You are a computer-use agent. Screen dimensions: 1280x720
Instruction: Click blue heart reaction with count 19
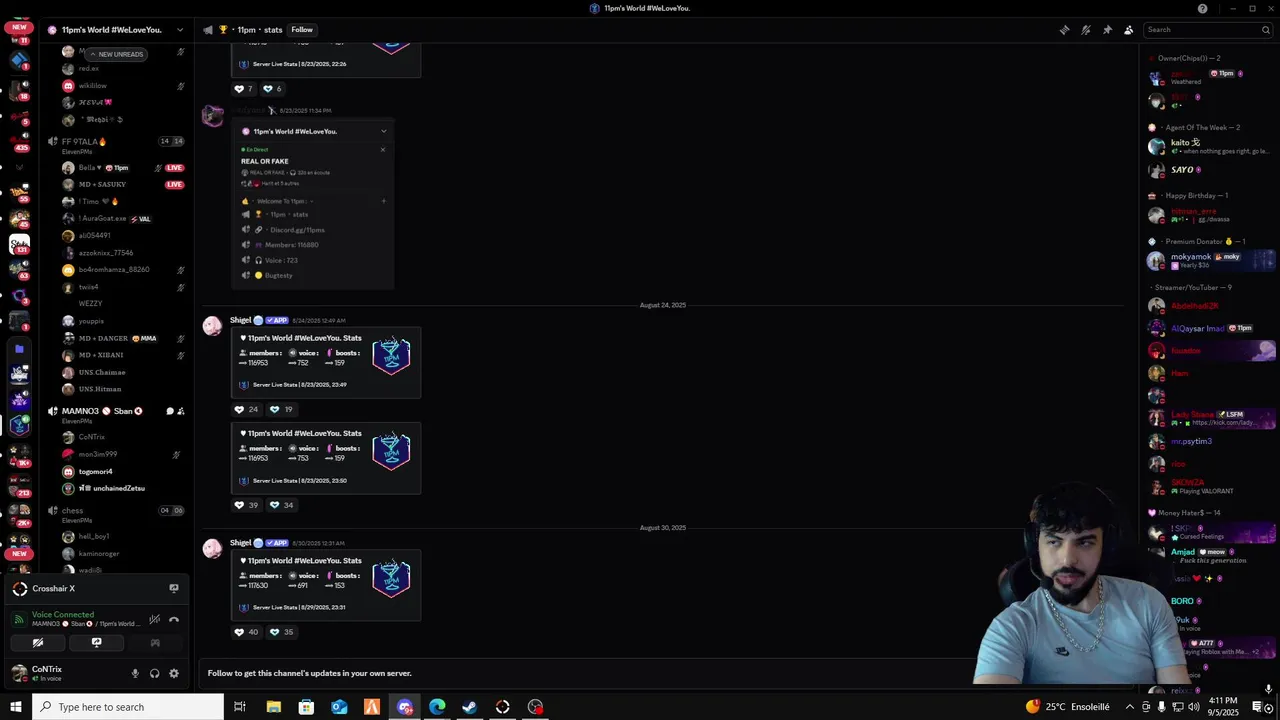[x=281, y=409]
